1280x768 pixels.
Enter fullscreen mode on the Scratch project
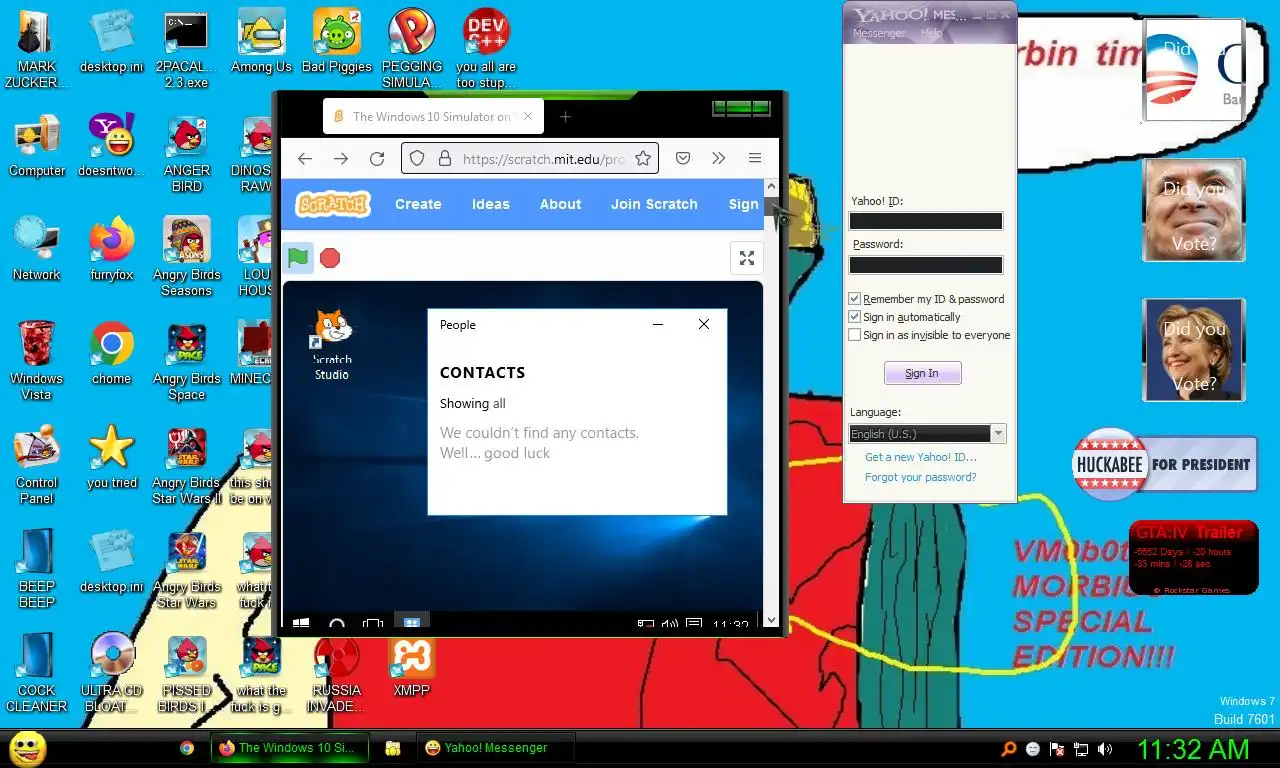(x=746, y=258)
